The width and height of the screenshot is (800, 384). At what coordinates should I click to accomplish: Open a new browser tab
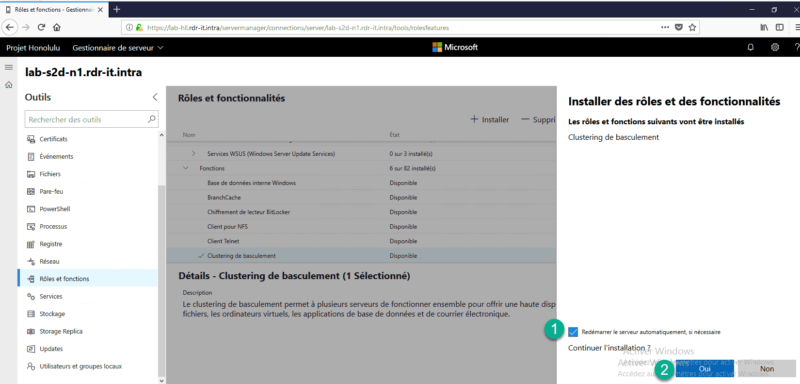click(117, 9)
